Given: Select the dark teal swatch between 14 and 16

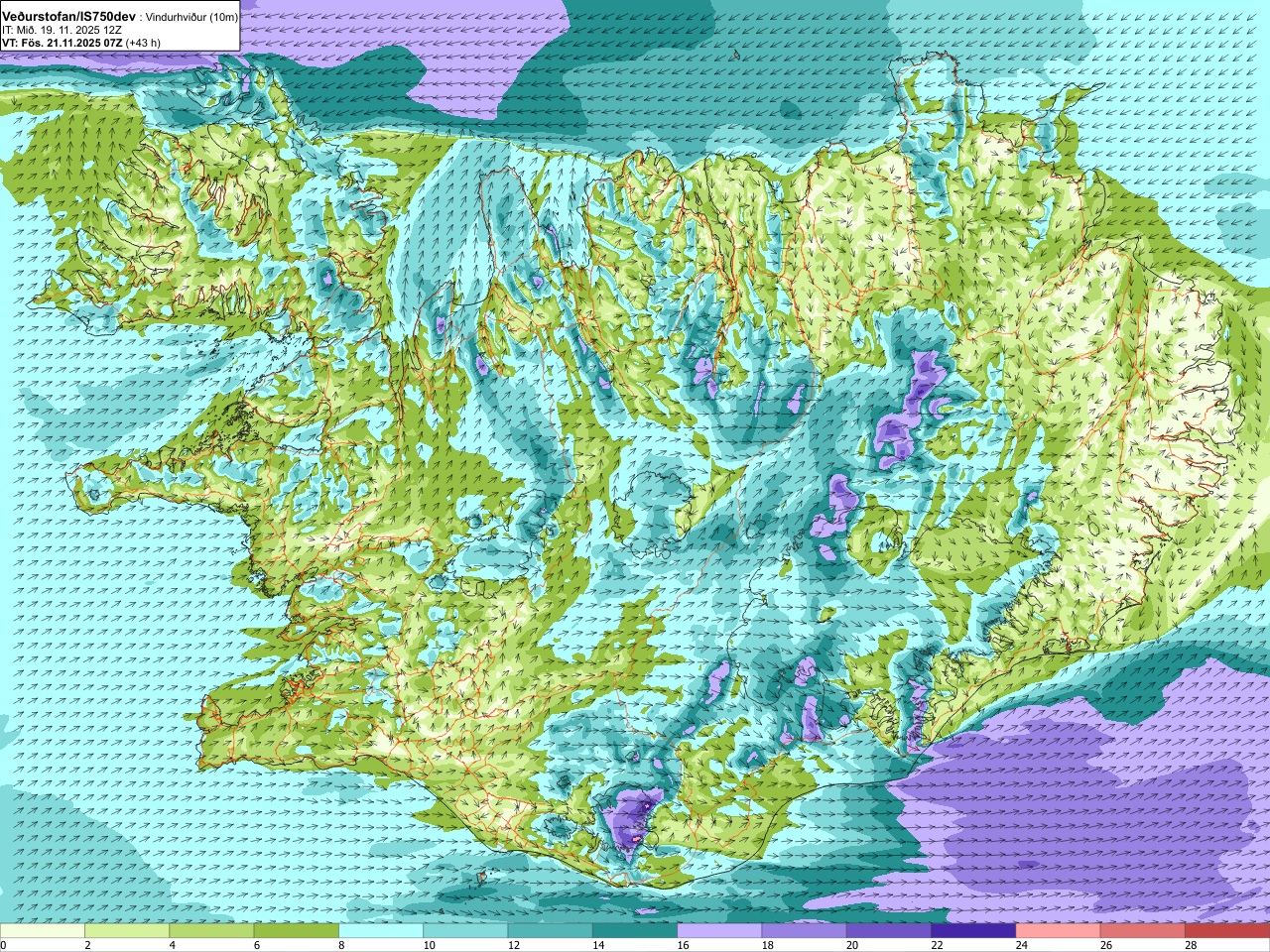Looking at the screenshot, I should click(635, 931).
